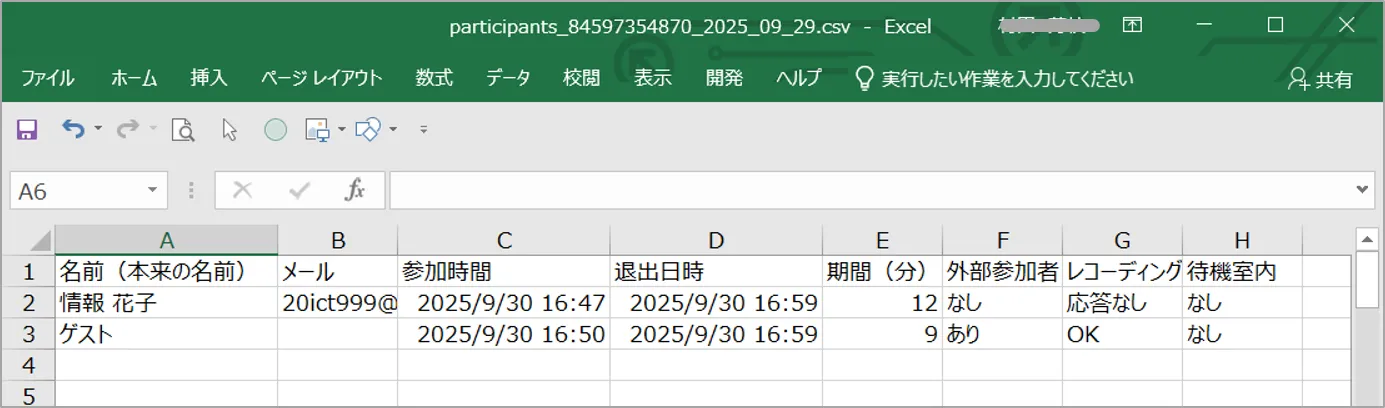Click the 共有 share button
1385x408 pixels.
point(1321,79)
